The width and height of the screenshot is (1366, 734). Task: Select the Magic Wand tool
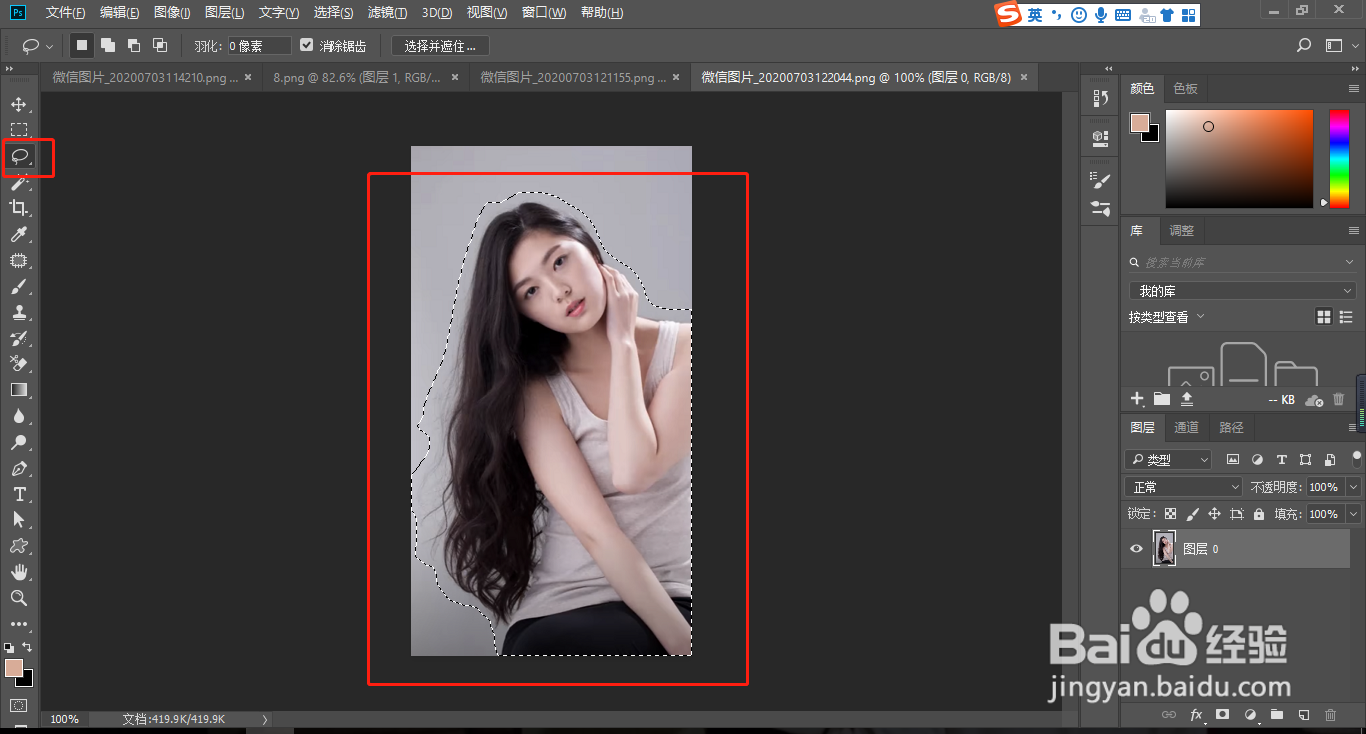click(x=18, y=182)
